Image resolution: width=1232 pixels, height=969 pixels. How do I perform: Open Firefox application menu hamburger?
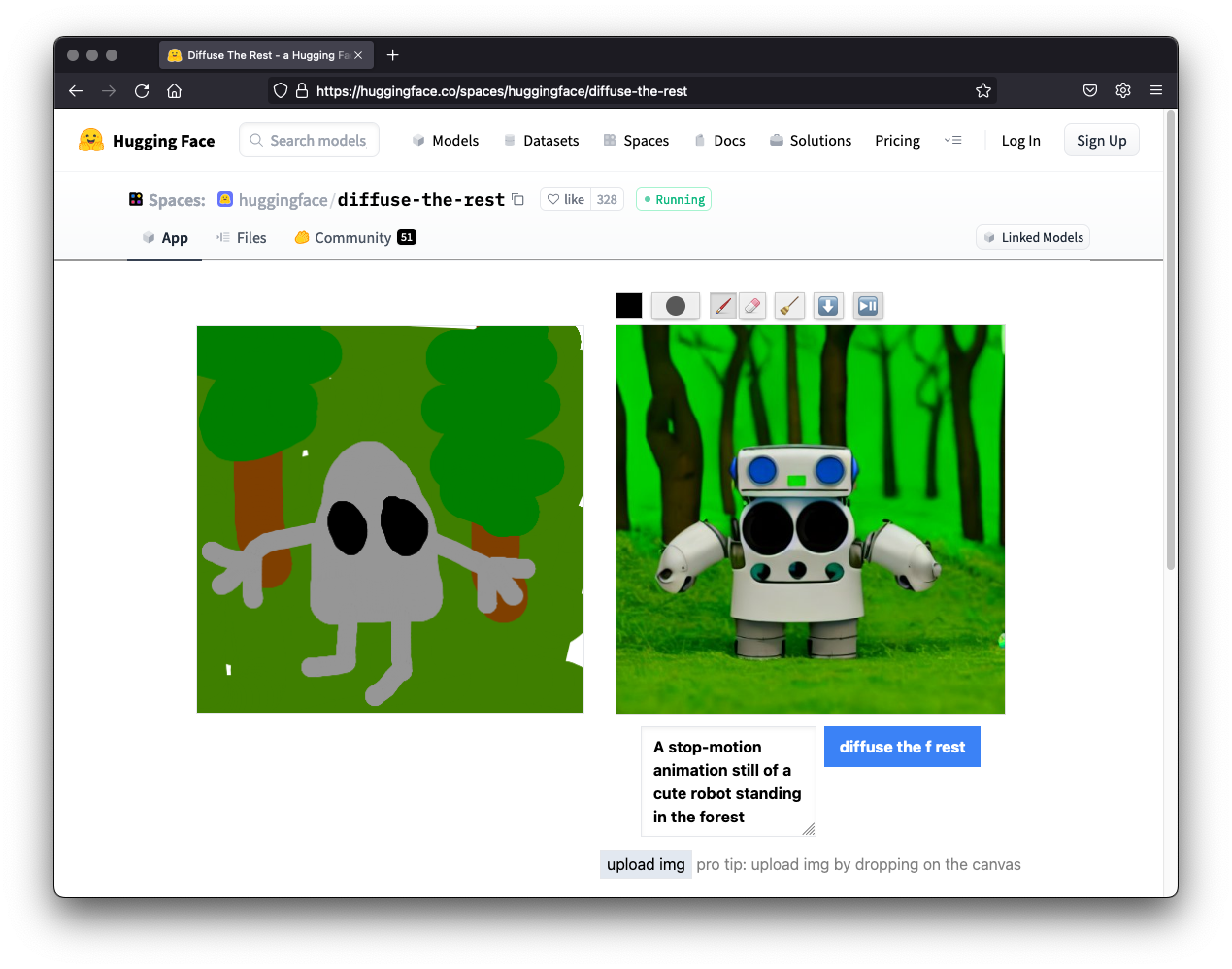[1156, 90]
